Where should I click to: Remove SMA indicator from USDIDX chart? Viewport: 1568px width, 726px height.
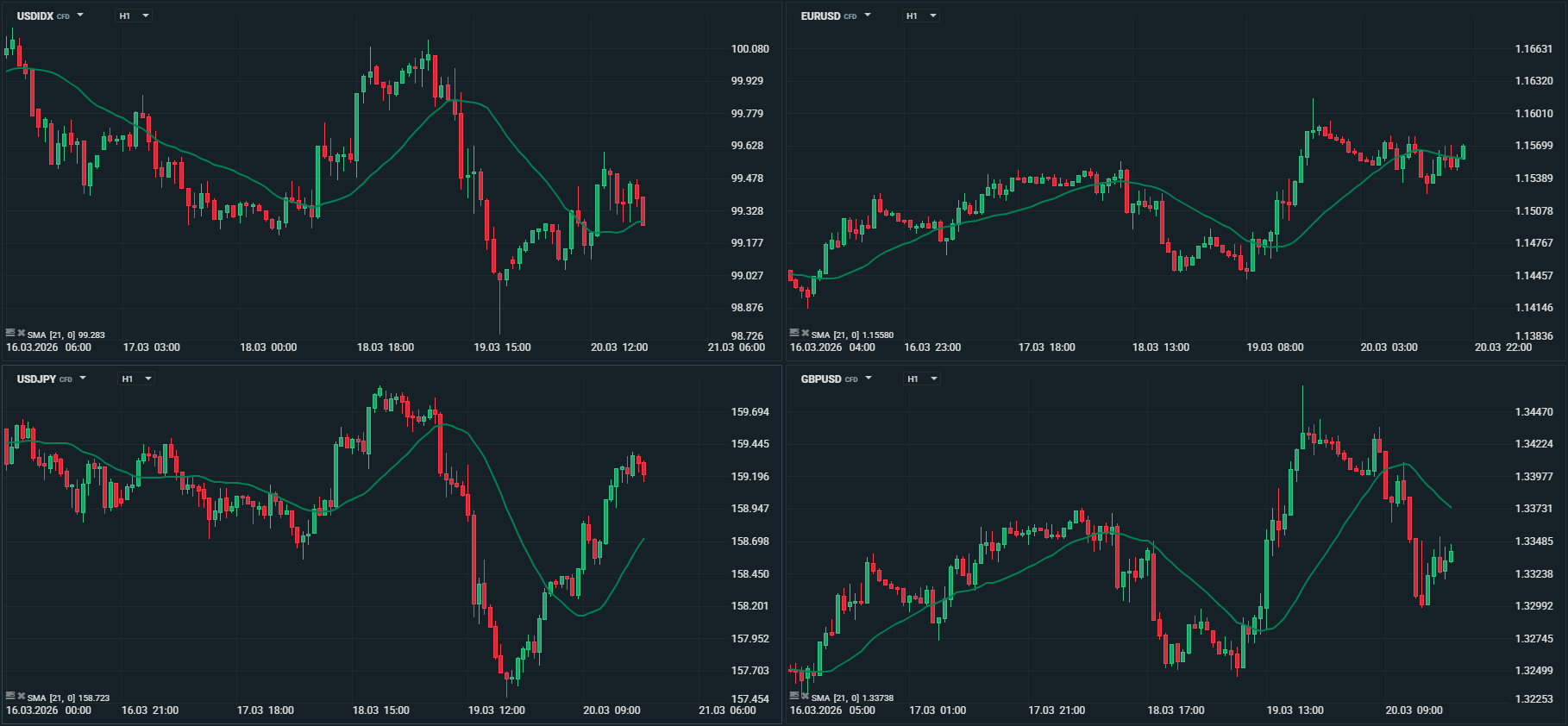[x=22, y=333]
